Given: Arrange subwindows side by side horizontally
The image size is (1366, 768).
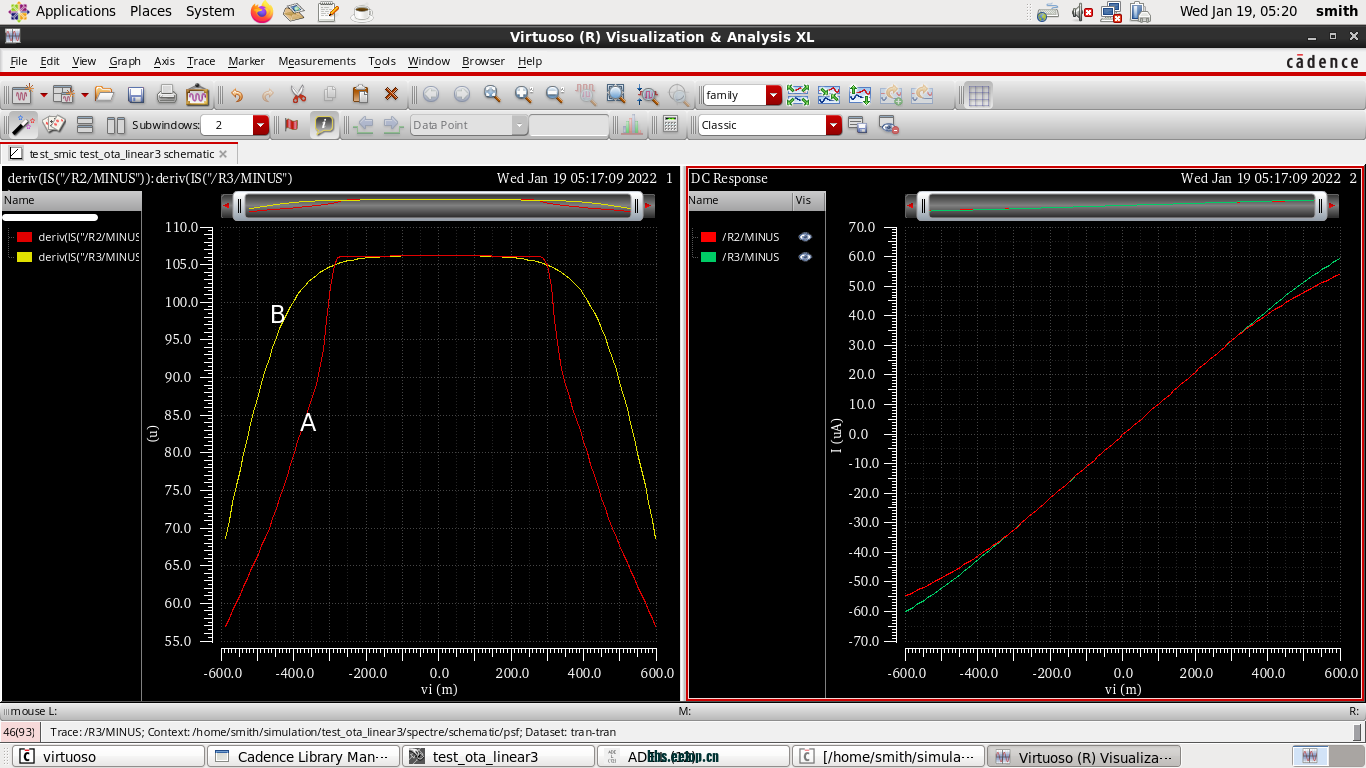Looking at the screenshot, I should (116, 125).
